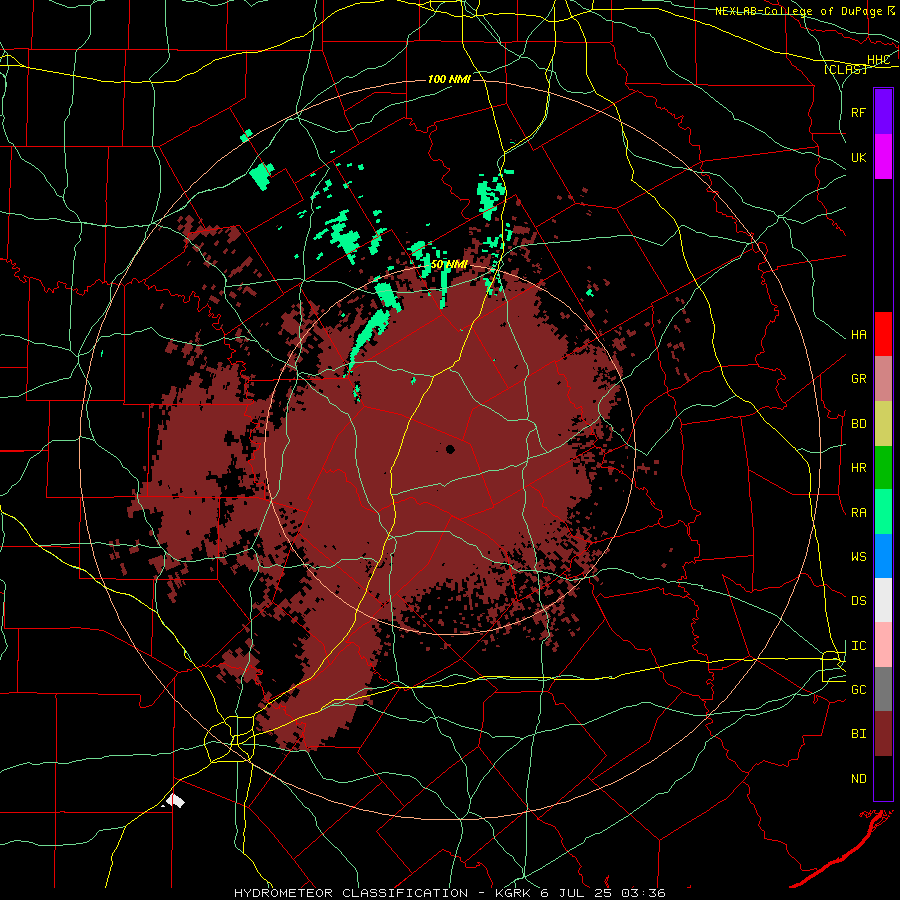
Task: Click the IC legend label
Action: pyautogui.click(x=858, y=646)
